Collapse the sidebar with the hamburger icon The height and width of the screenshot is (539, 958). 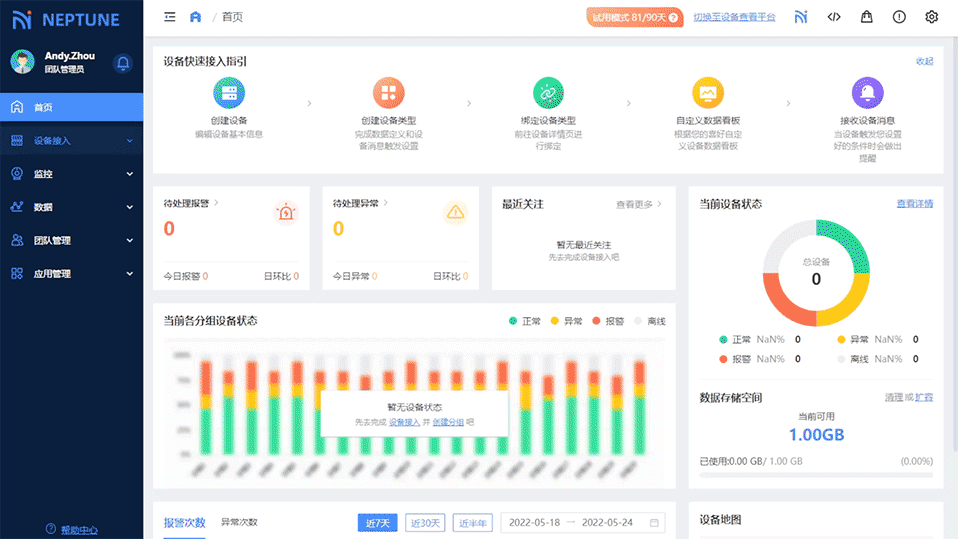pyautogui.click(x=170, y=17)
